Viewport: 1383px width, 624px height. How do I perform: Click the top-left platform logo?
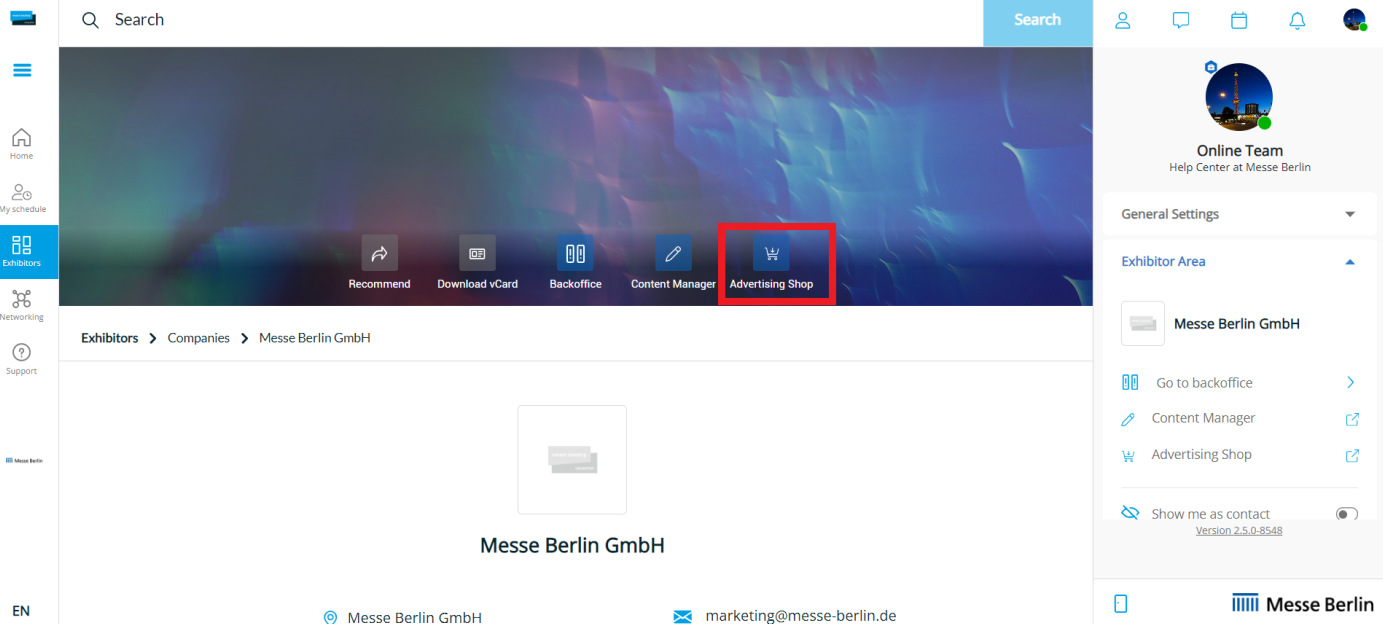(23, 17)
